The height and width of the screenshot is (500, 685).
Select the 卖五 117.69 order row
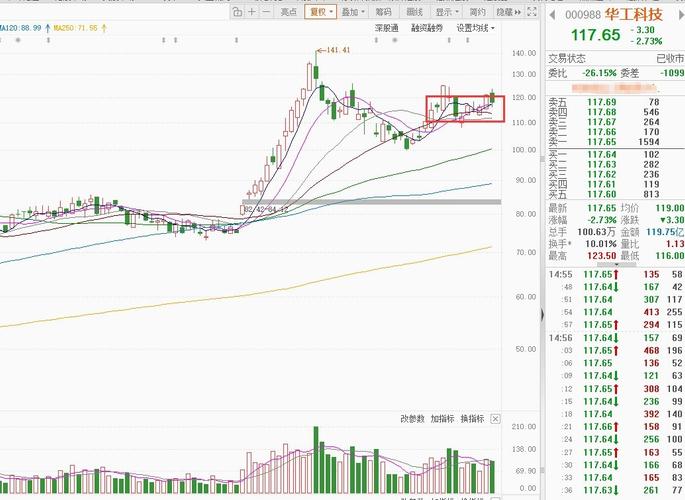[x=615, y=103]
